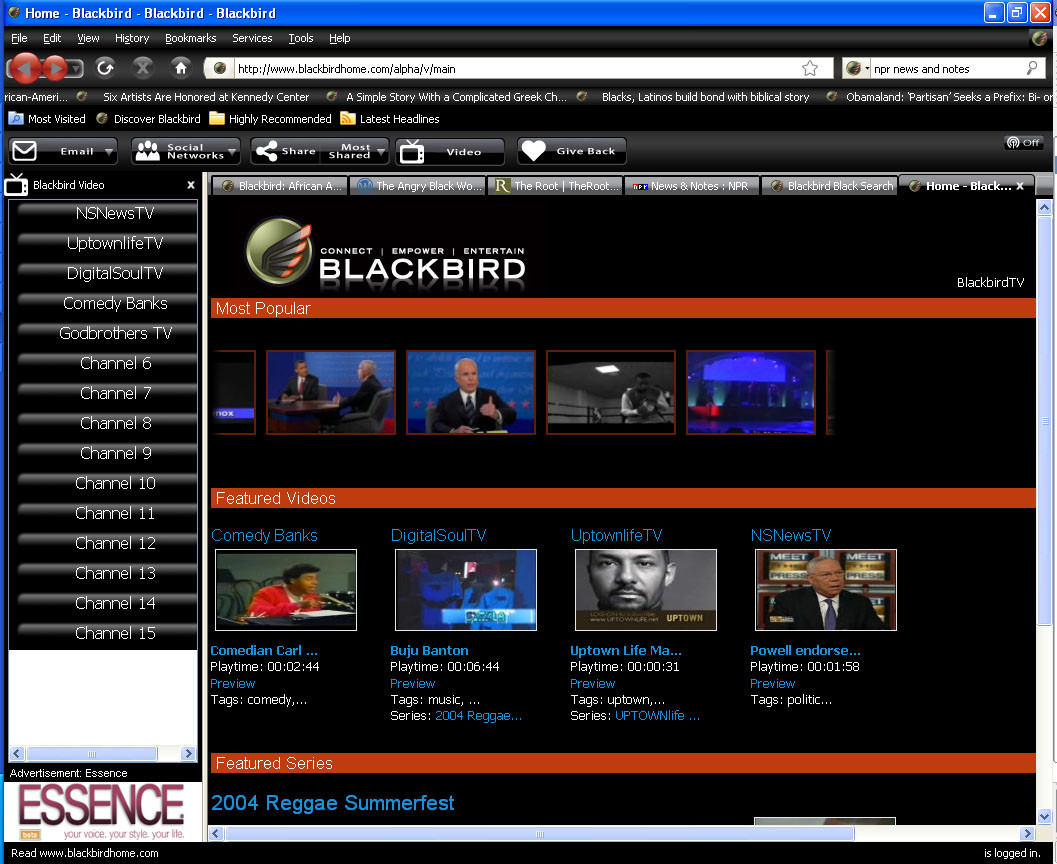This screenshot has width=1057, height=864.
Task: Click Preview under Powell endorse...
Action: 772,683
